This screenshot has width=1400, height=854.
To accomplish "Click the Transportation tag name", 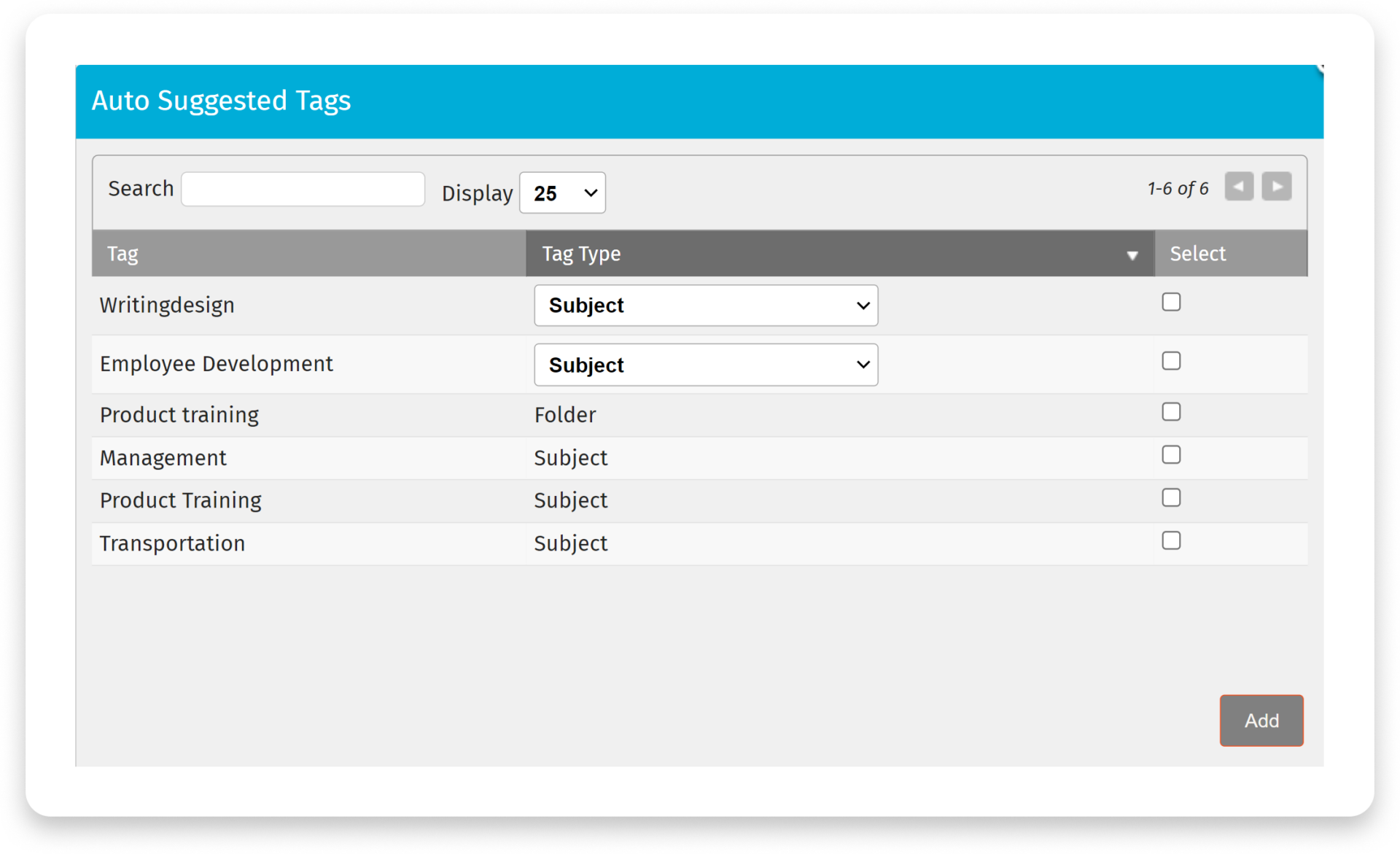I will pyautogui.click(x=172, y=543).
